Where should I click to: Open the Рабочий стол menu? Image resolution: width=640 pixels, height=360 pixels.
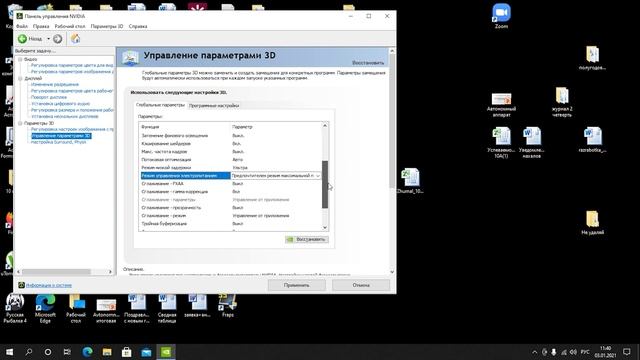point(70,26)
